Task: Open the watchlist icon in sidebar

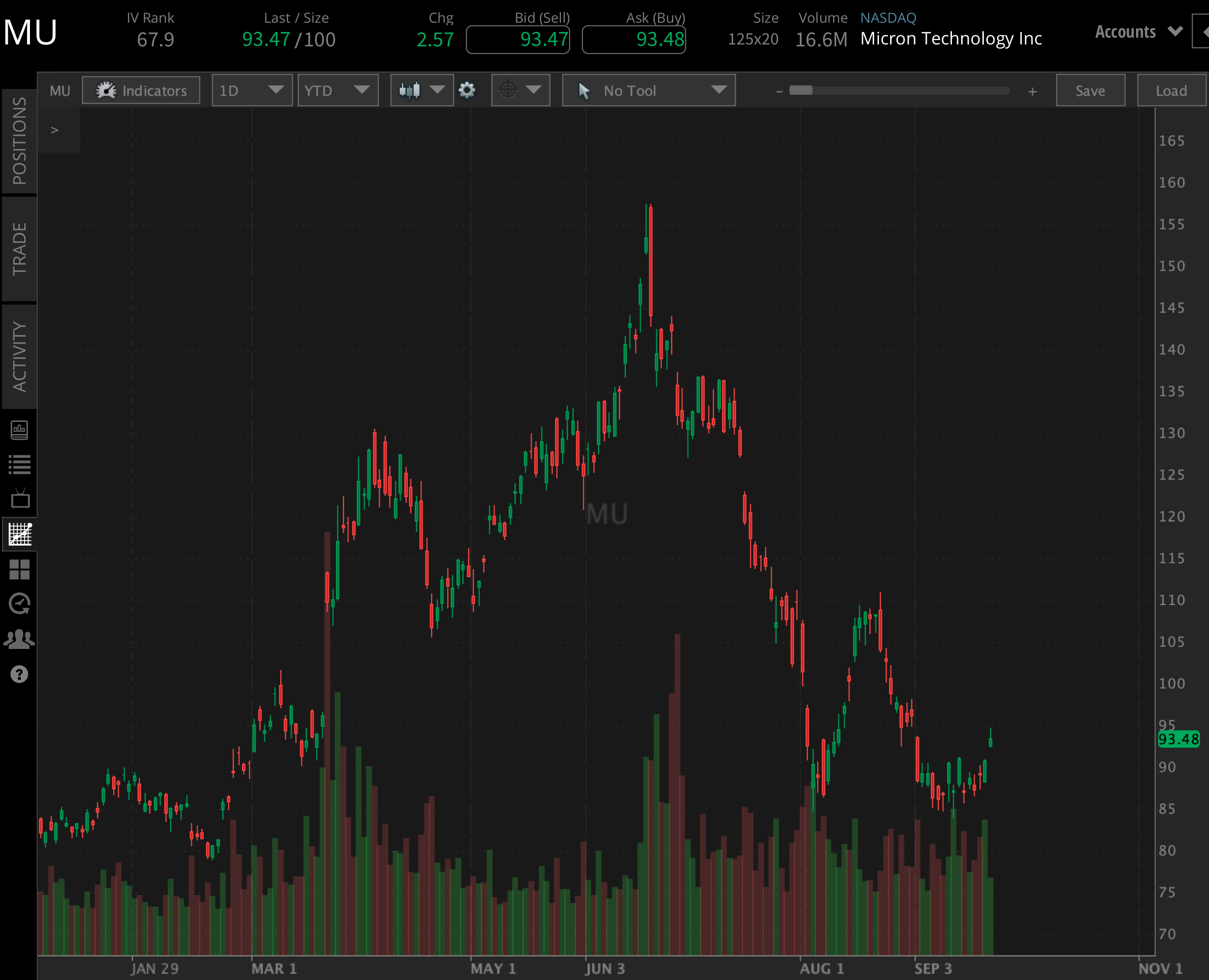Action: click(x=19, y=464)
